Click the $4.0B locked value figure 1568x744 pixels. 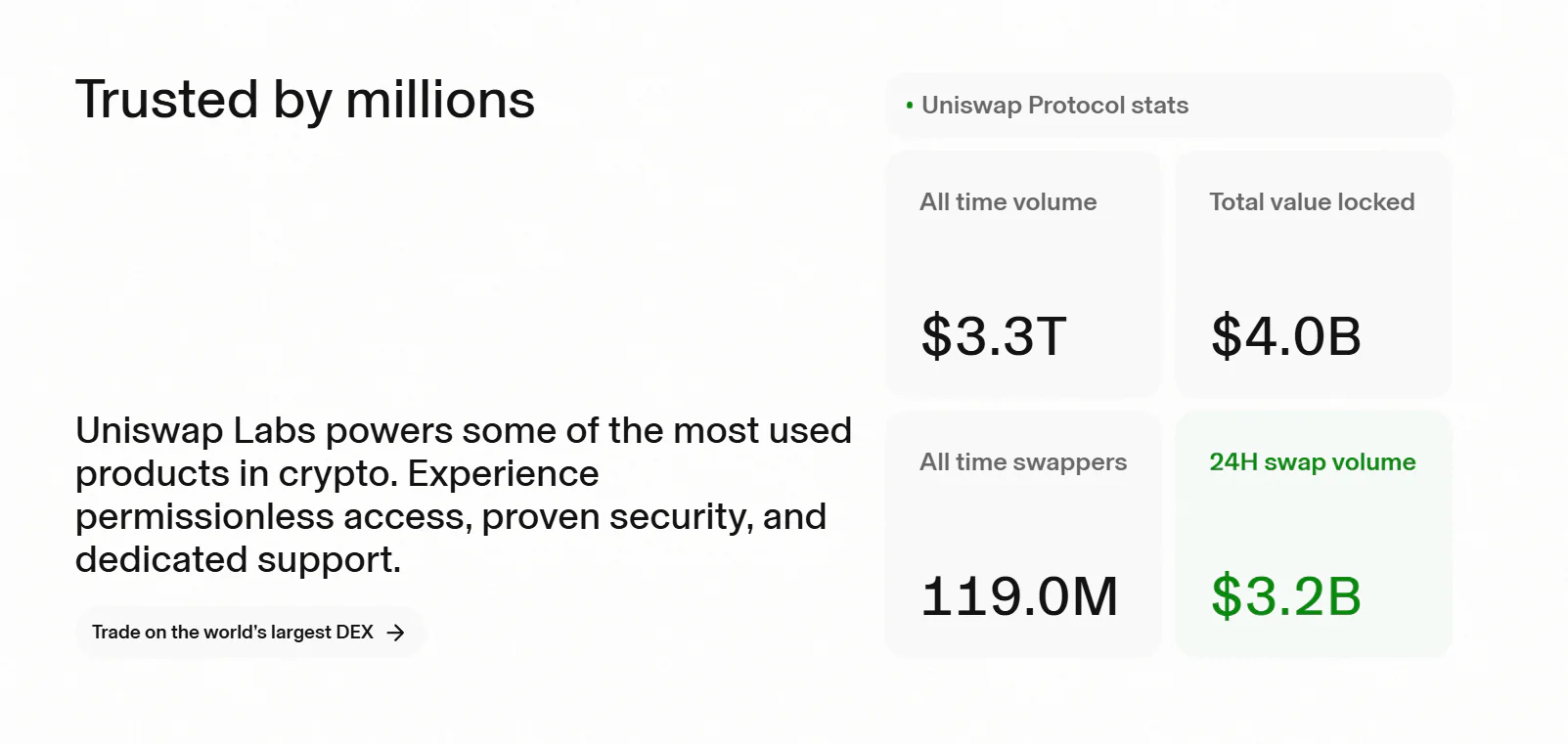1285,336
